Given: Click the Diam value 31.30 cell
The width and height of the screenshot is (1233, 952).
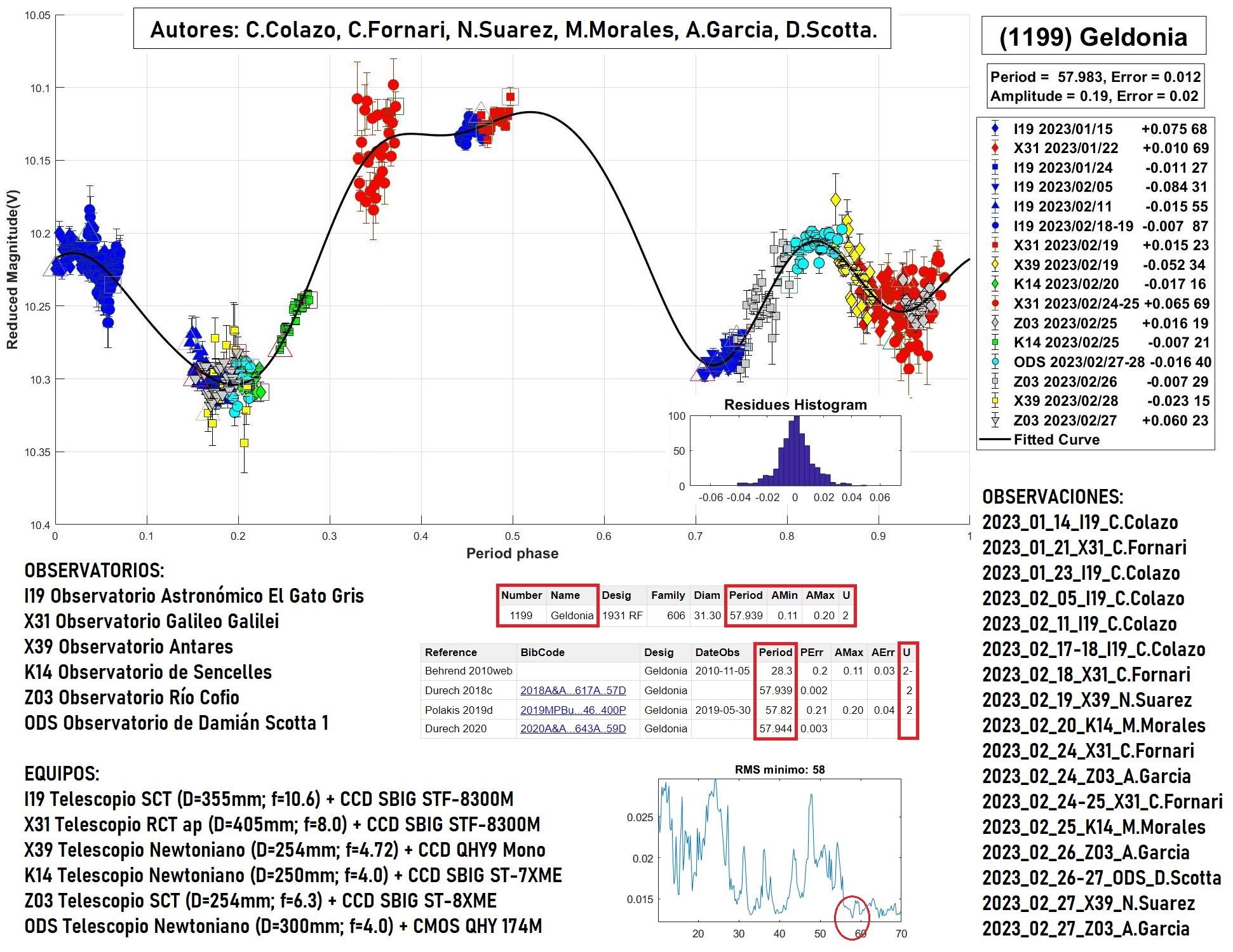Looking at the screenshot, I should click(x=707, y=615).
